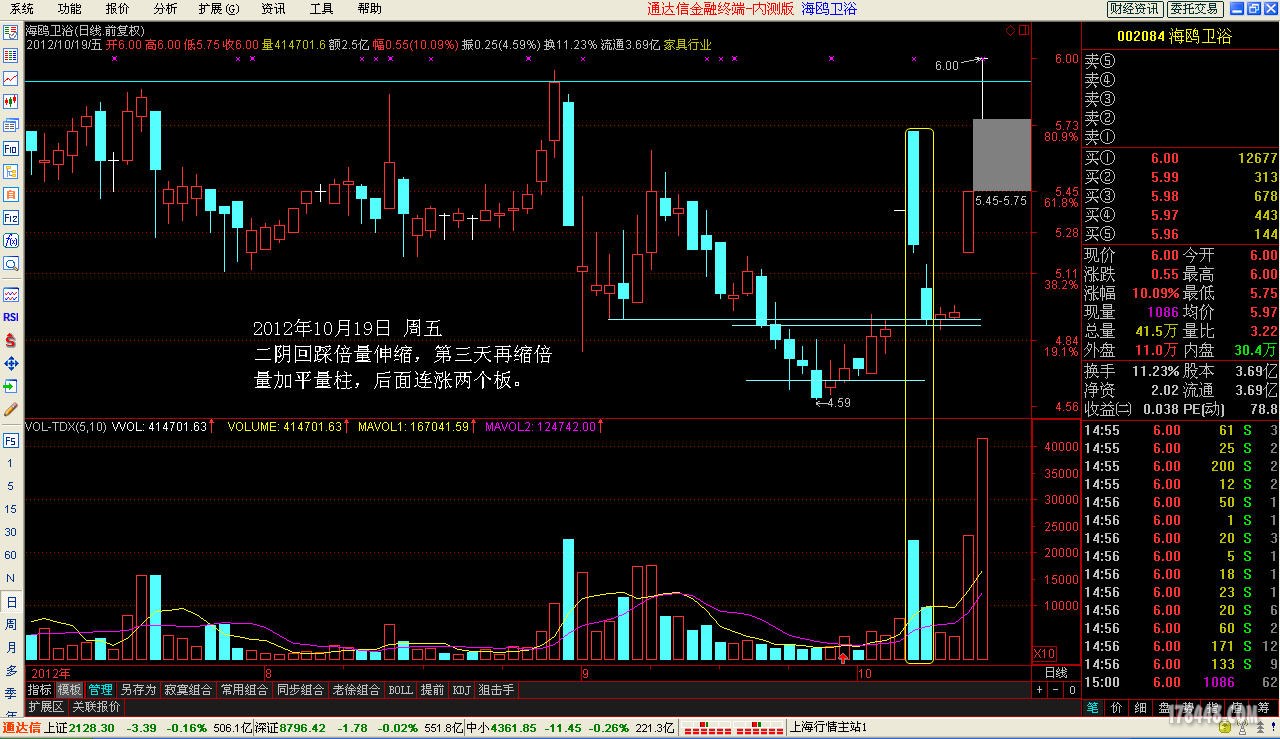Open the 扩展区 tab
This screenshot has height=739, width=1280.
pos(46,706)
